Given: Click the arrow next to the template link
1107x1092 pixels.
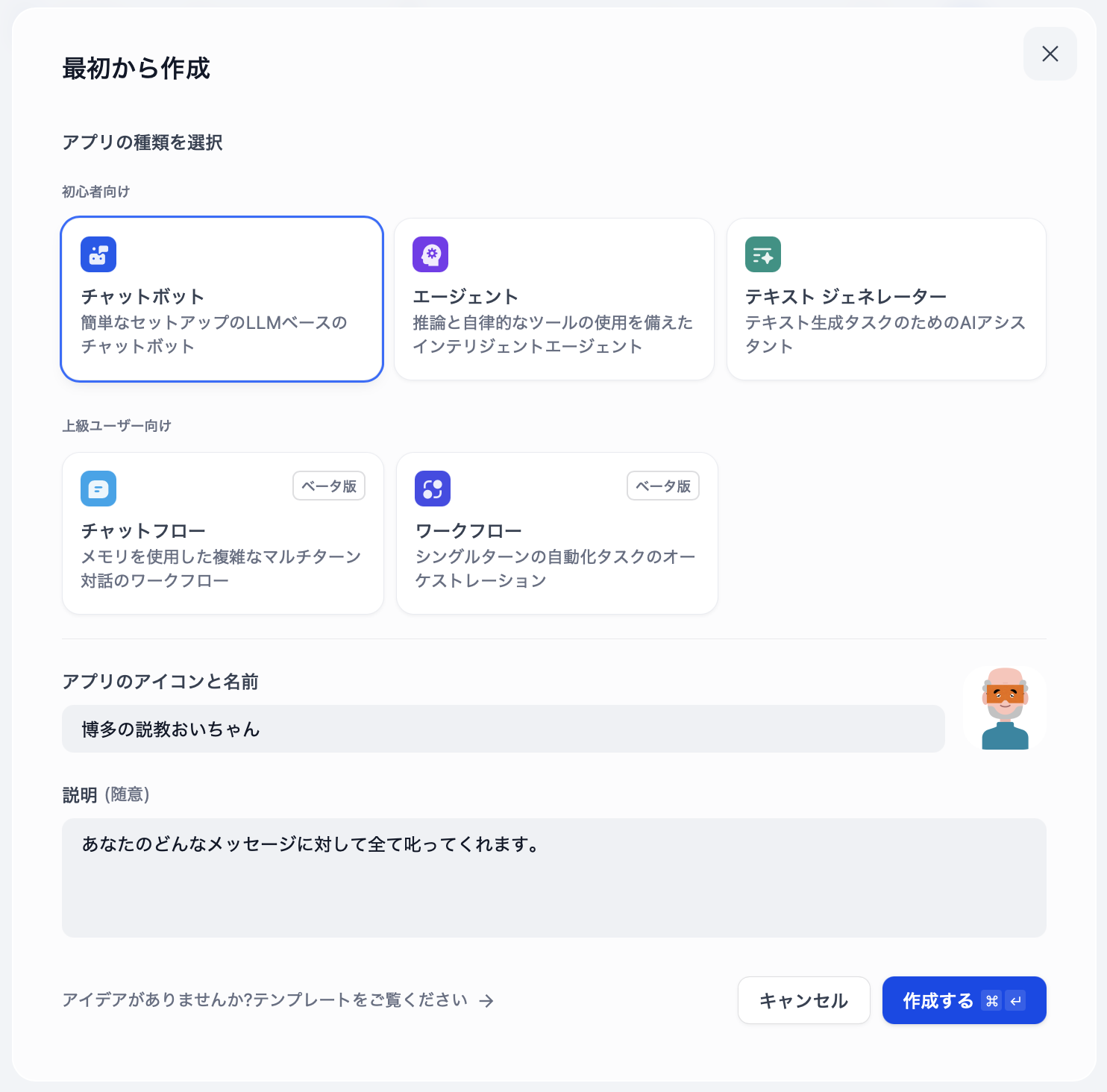Looking at the screenshot, I should [486, 1001].
